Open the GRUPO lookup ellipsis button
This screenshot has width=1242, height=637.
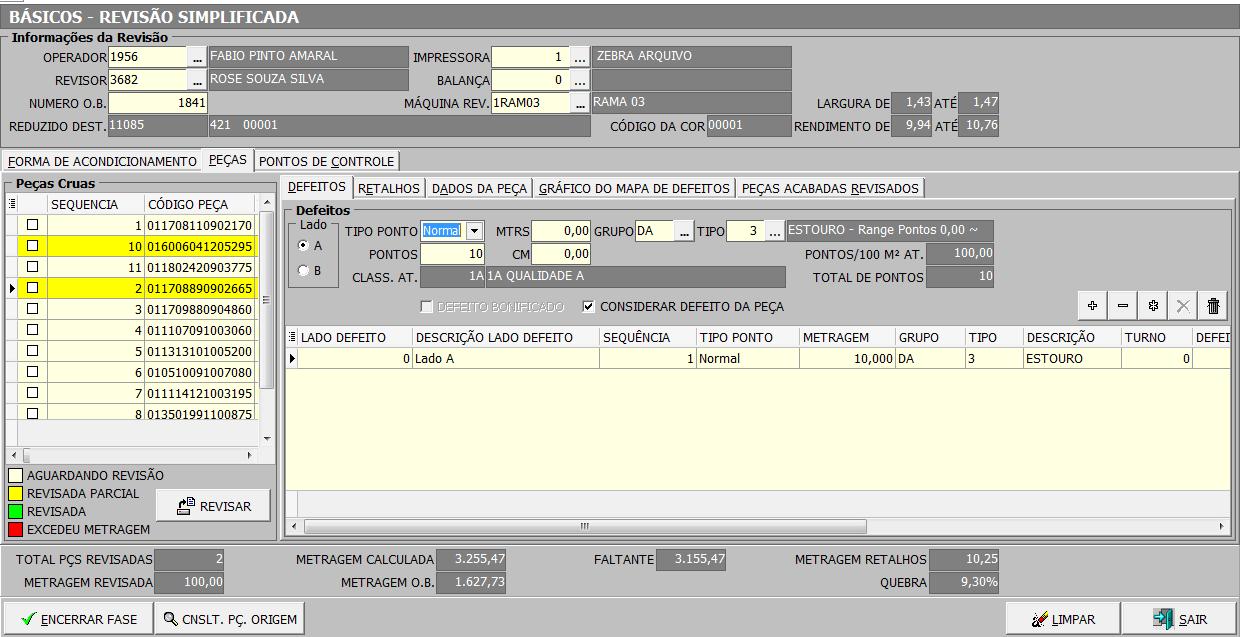(684, 232)
